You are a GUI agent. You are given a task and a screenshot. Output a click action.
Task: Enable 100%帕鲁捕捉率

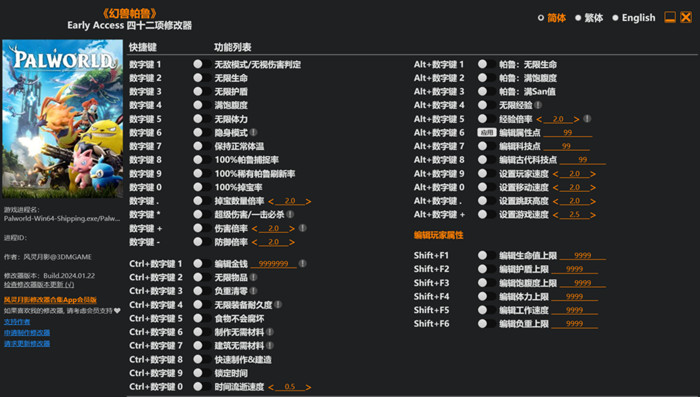coord(202,160)
